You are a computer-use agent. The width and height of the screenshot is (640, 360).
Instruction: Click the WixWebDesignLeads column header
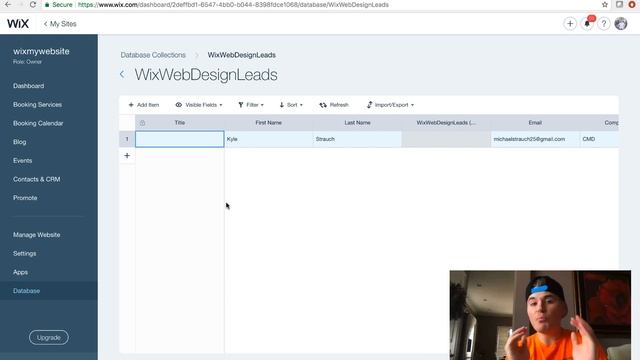(x=446, y=122)
